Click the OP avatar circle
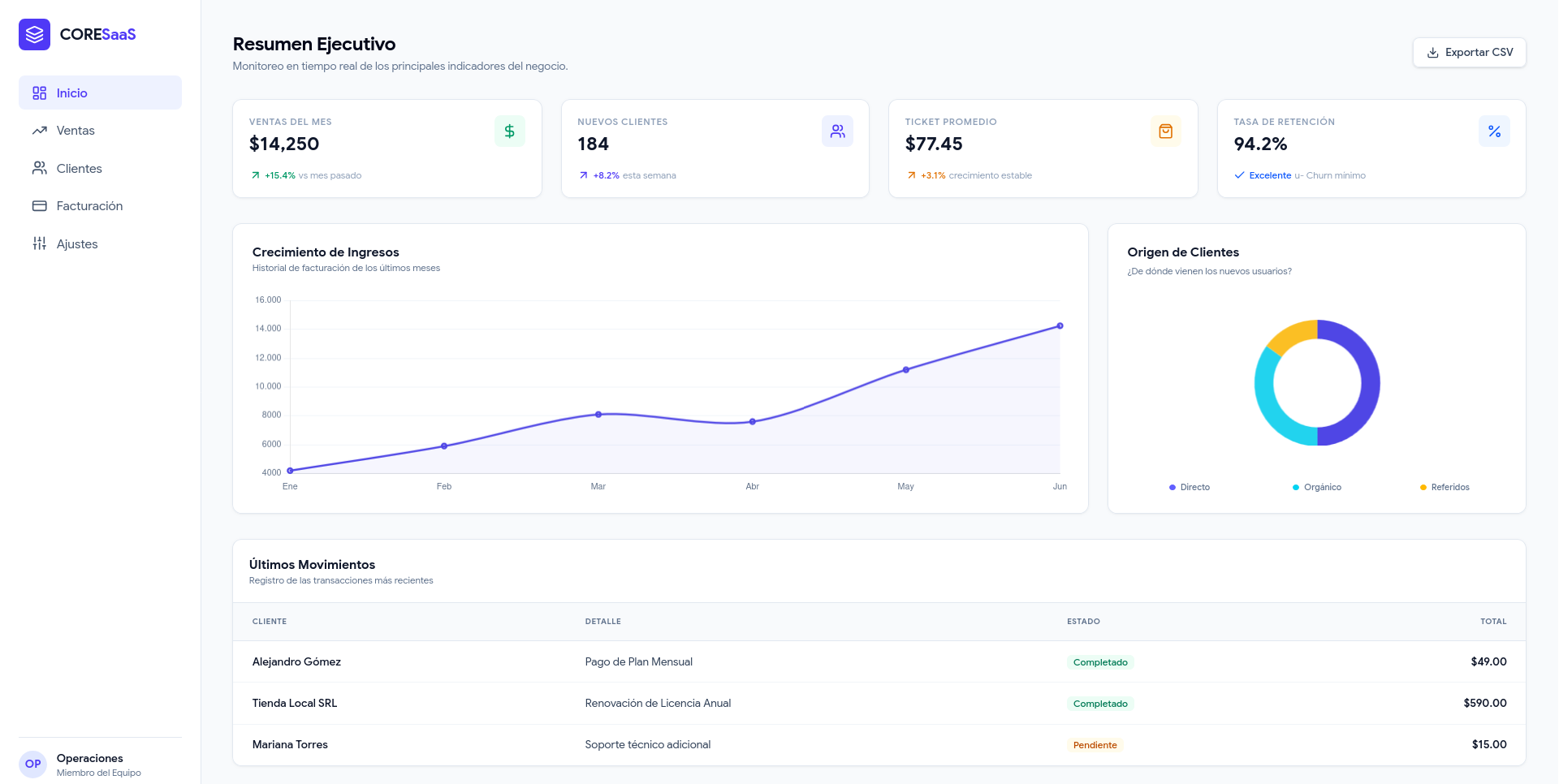The height and width of the screenshot is (784, 1559). [x=33, y=764]
